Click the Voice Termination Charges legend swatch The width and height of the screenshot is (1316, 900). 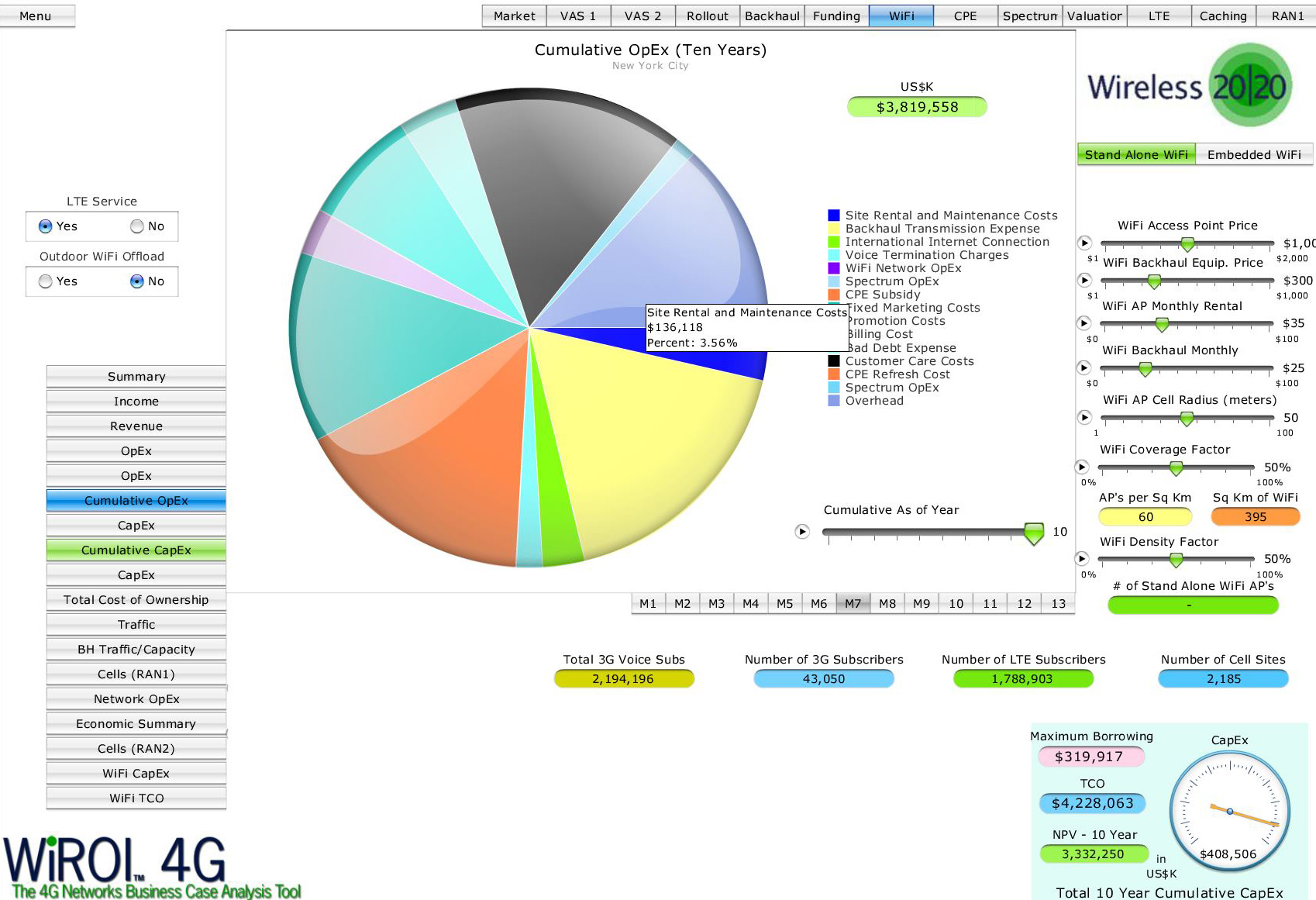834,254
